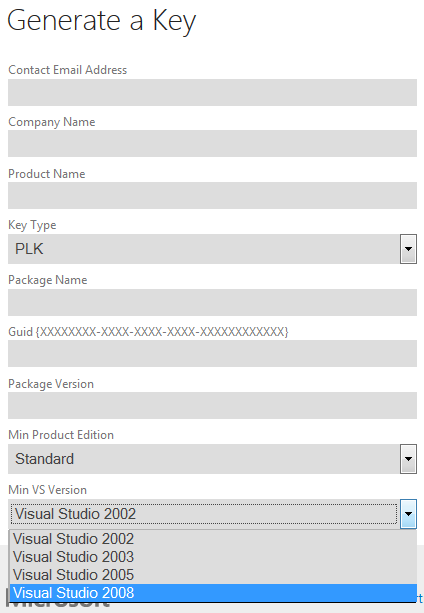Viewport: 424px width, 613px height.
Task: Click the Generate a Key heading
Action: [102, 21]
